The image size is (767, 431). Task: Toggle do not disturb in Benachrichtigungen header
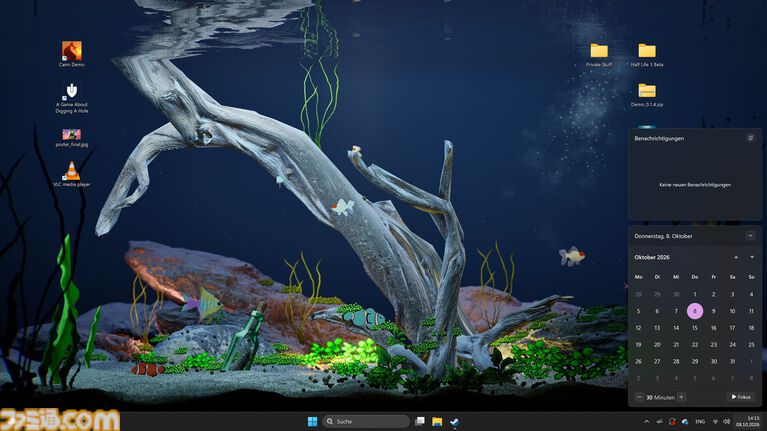[750, 138]
